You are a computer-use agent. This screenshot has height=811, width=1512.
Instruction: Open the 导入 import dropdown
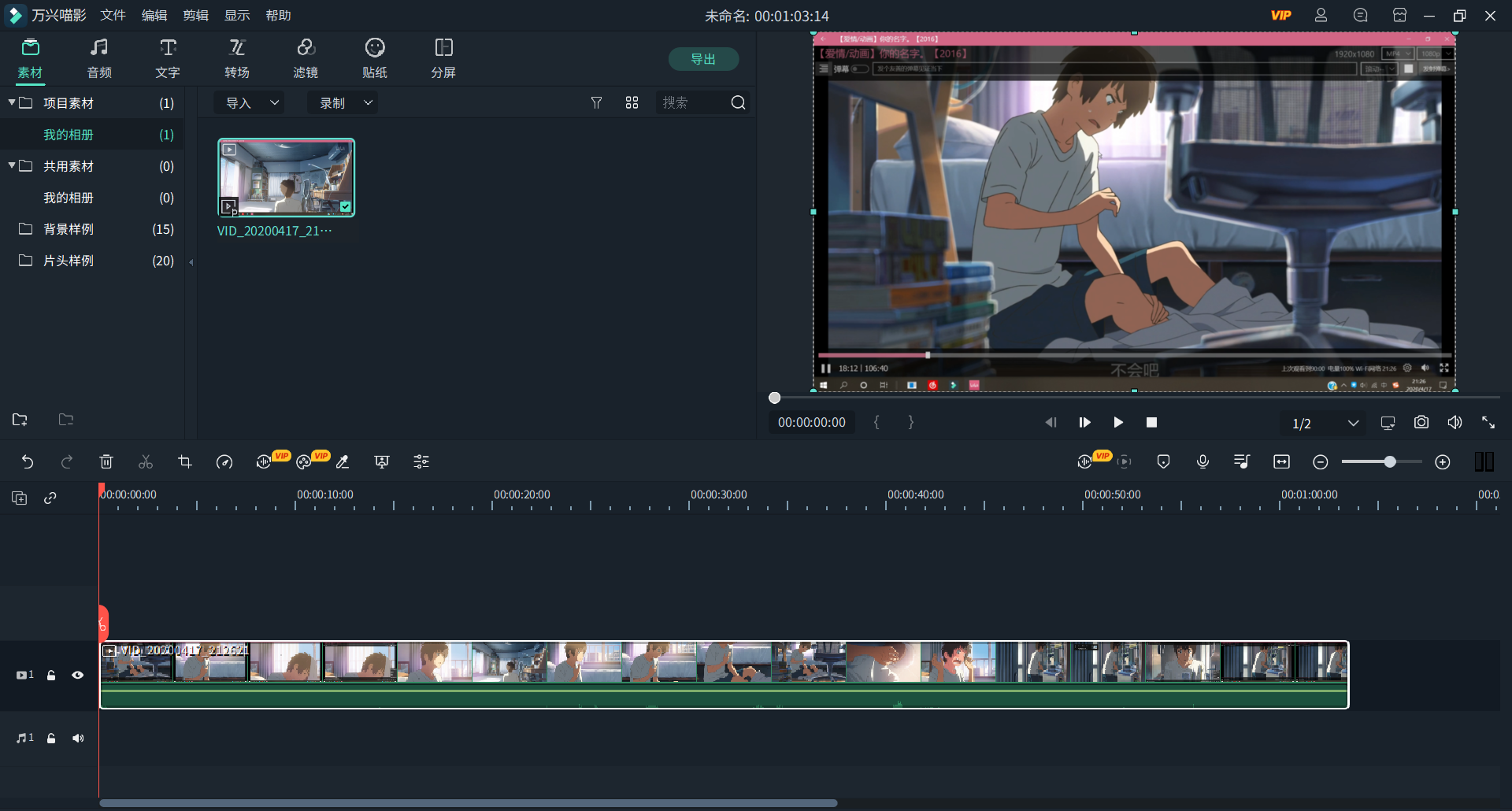[251, 103]
